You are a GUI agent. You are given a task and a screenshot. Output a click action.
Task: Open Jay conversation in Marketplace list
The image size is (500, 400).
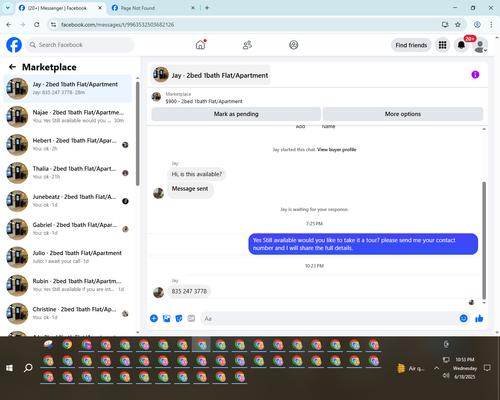click(68, 88)
